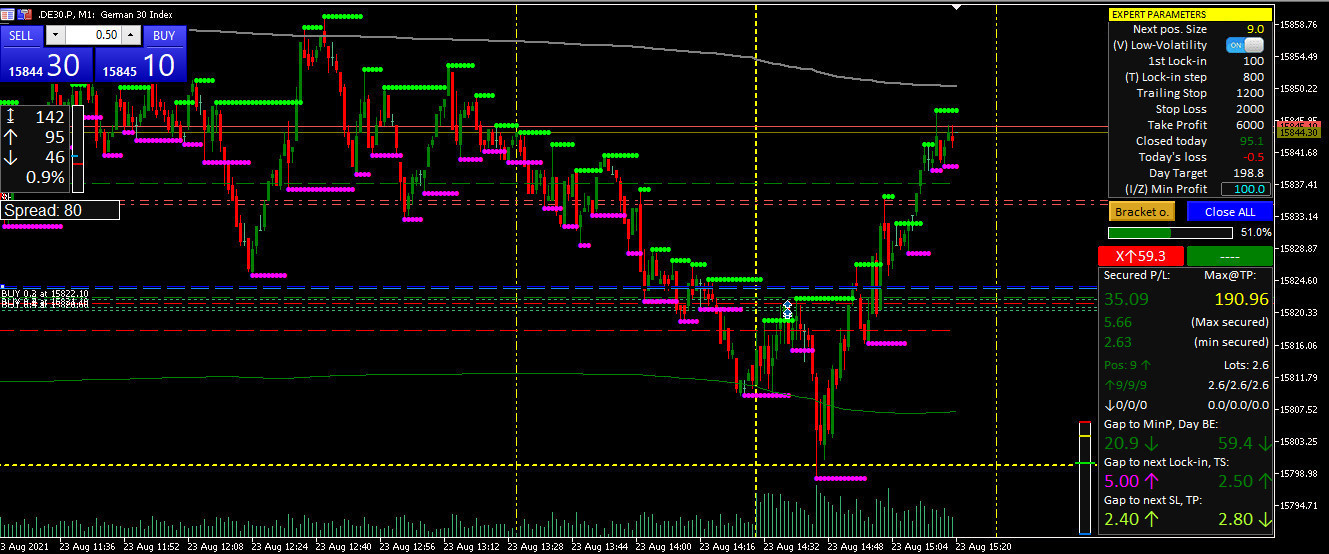Image resolution: width=1329 pixels, height=554 pixels.
Task: Click the depth of market icon
Action: pyautogui.click(x=23, y=15)
